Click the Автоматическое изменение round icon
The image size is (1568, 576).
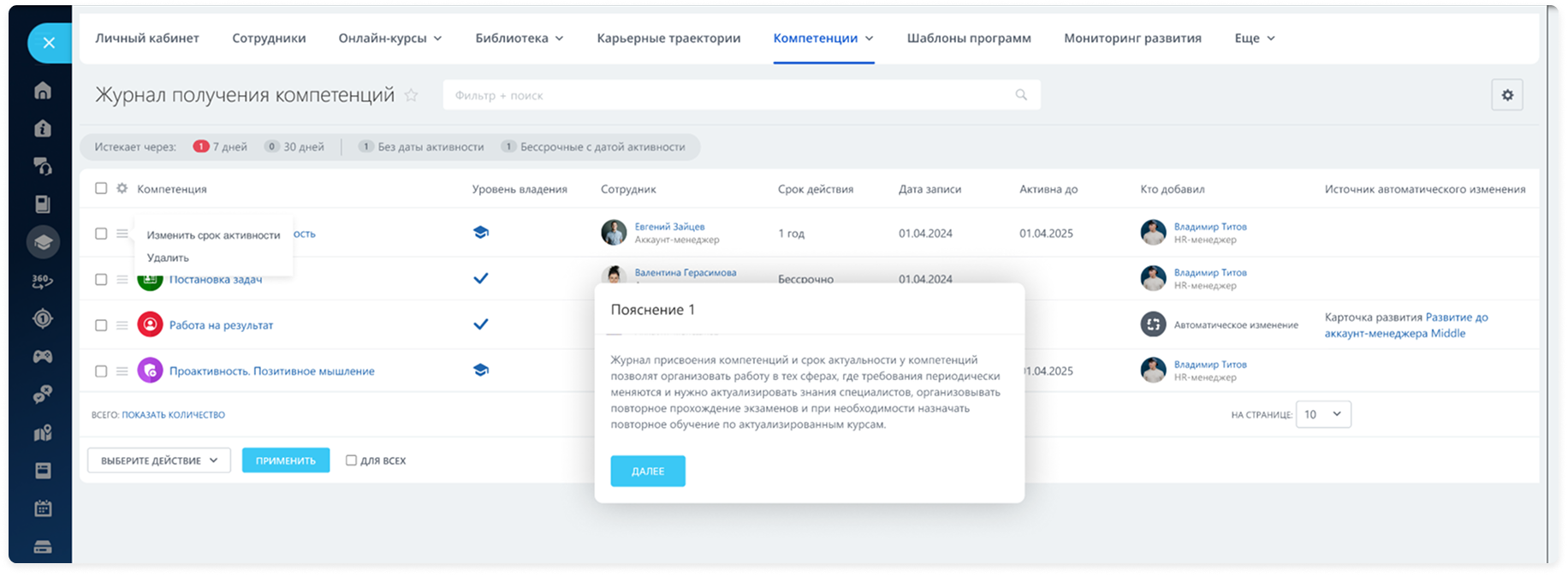1153,324
